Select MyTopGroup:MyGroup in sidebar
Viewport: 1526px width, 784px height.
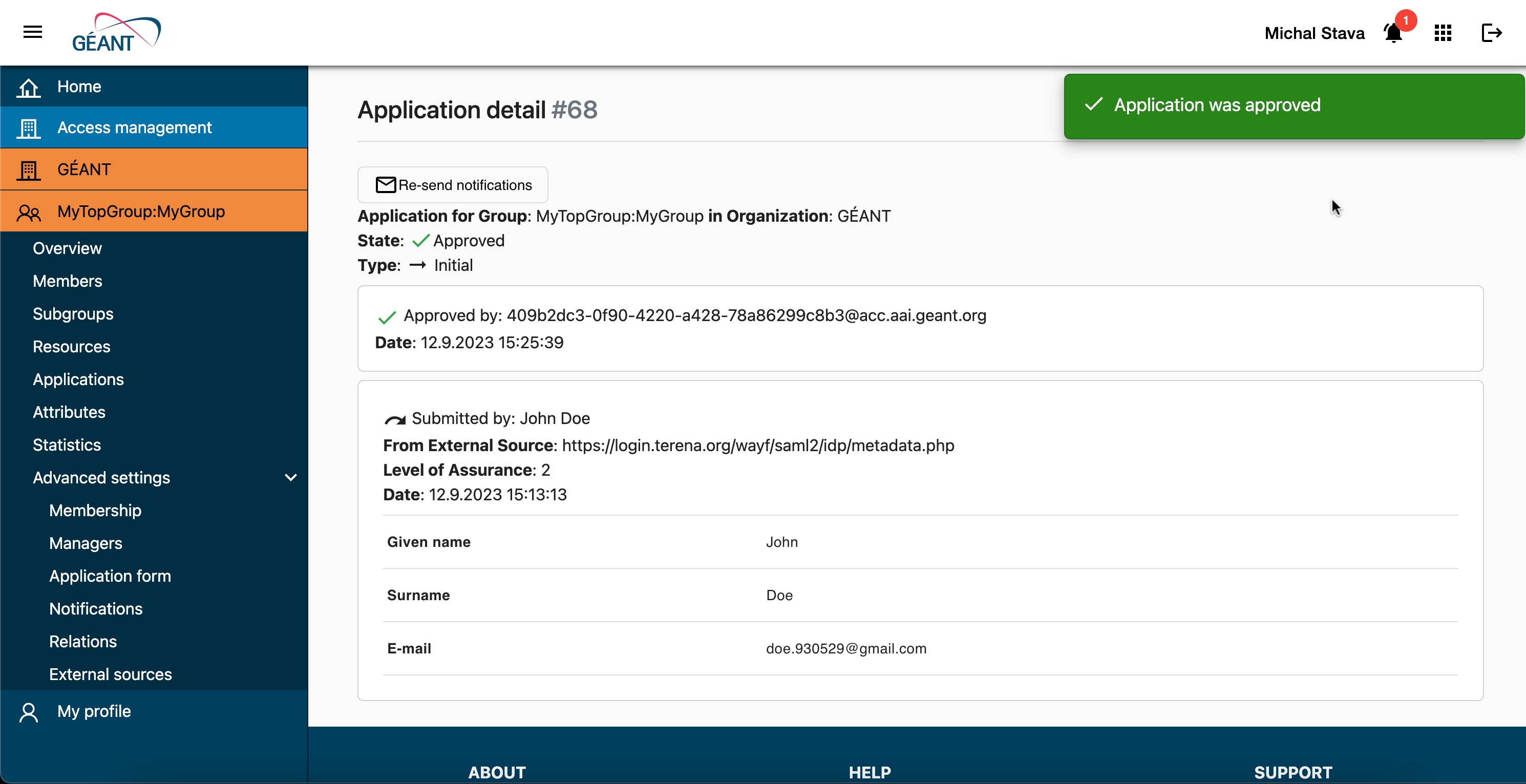click(154, 211)
